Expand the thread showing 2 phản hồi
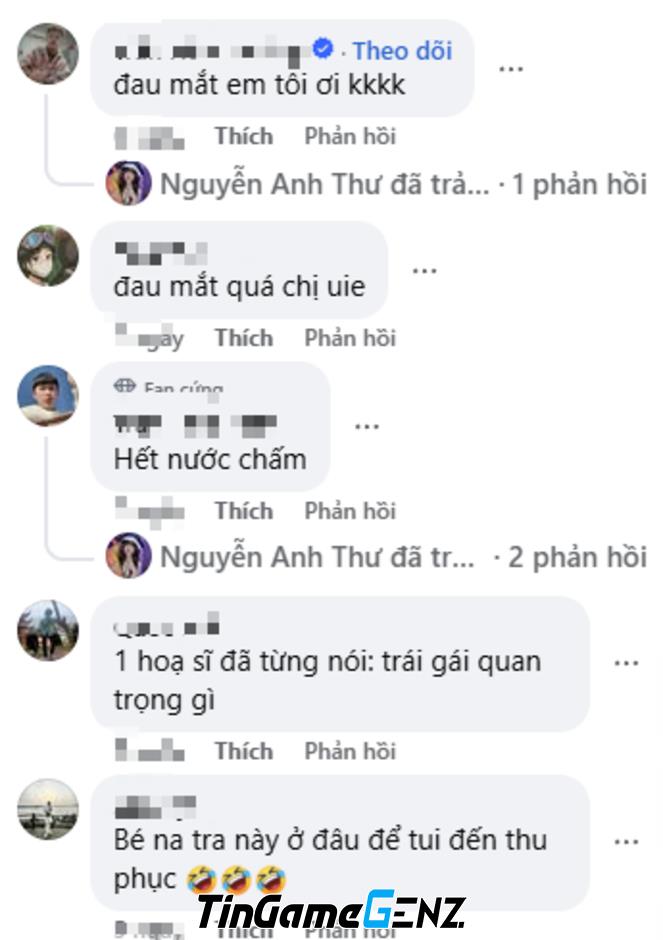This screenshot has height=940, width=663. 578,558
